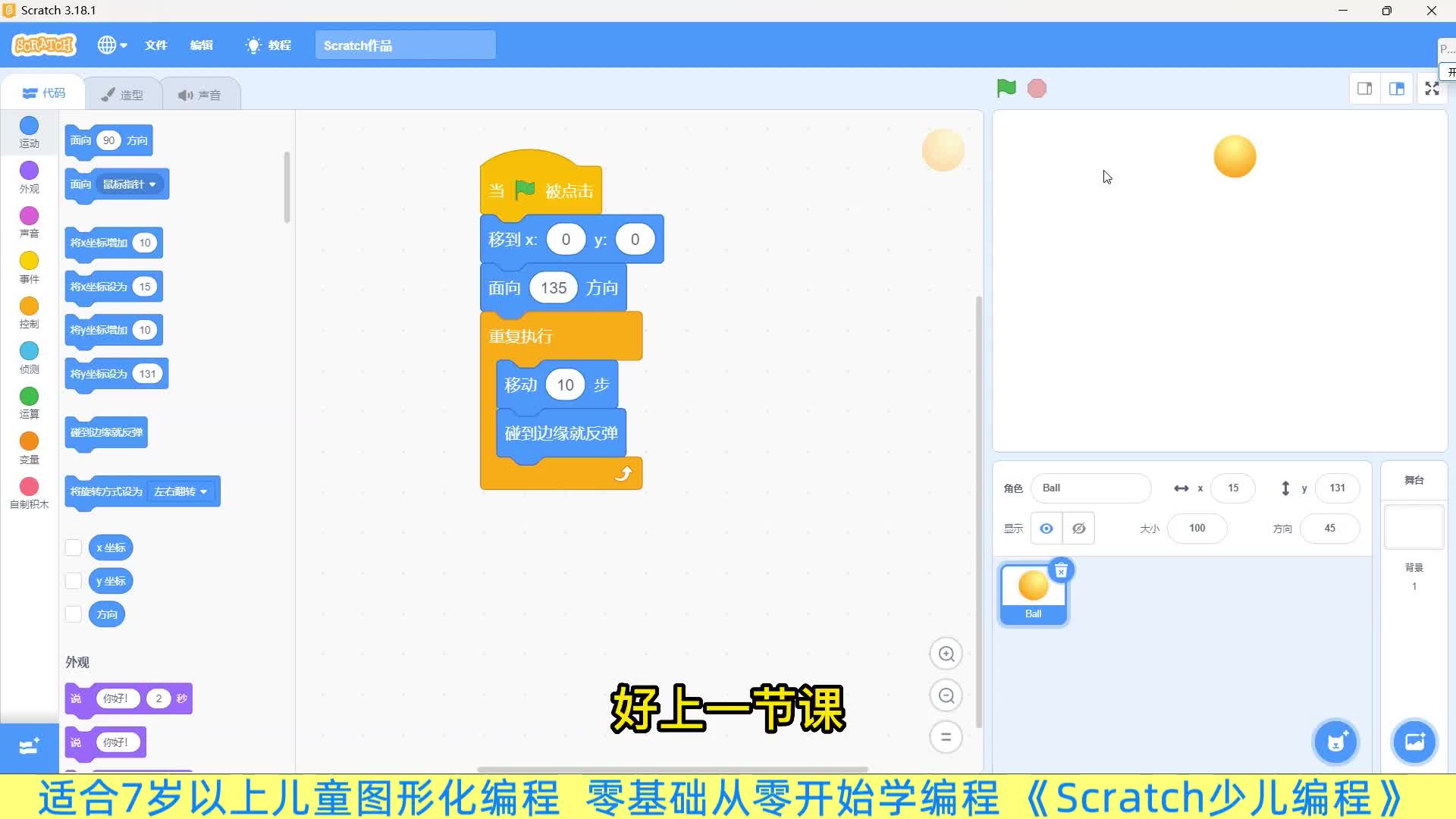
Task: Zoom out the code workspace
Action: 946,695
